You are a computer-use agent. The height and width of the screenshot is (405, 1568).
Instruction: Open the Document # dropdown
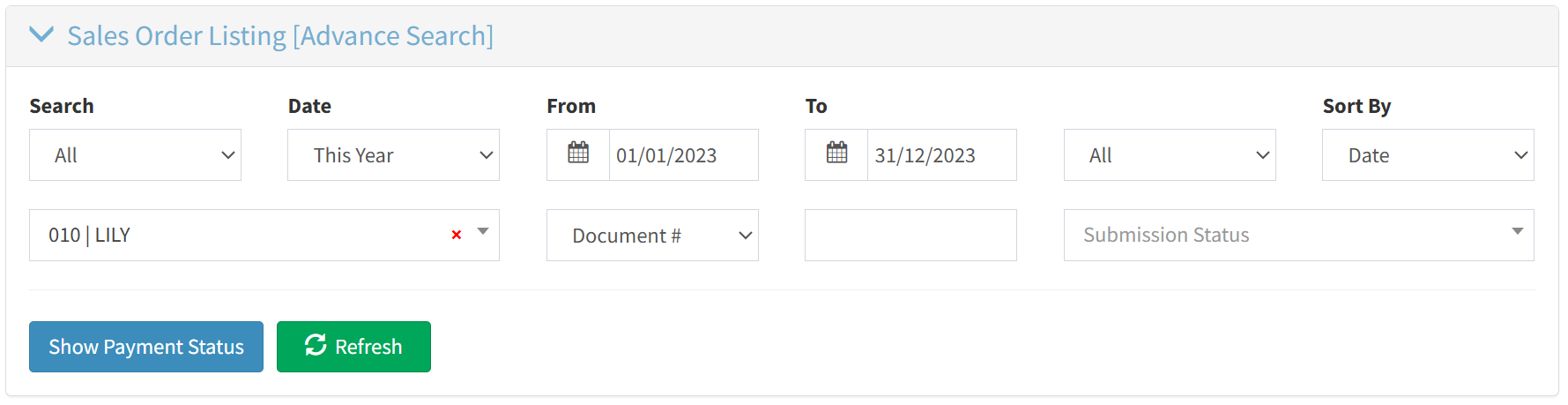(652, 236)
